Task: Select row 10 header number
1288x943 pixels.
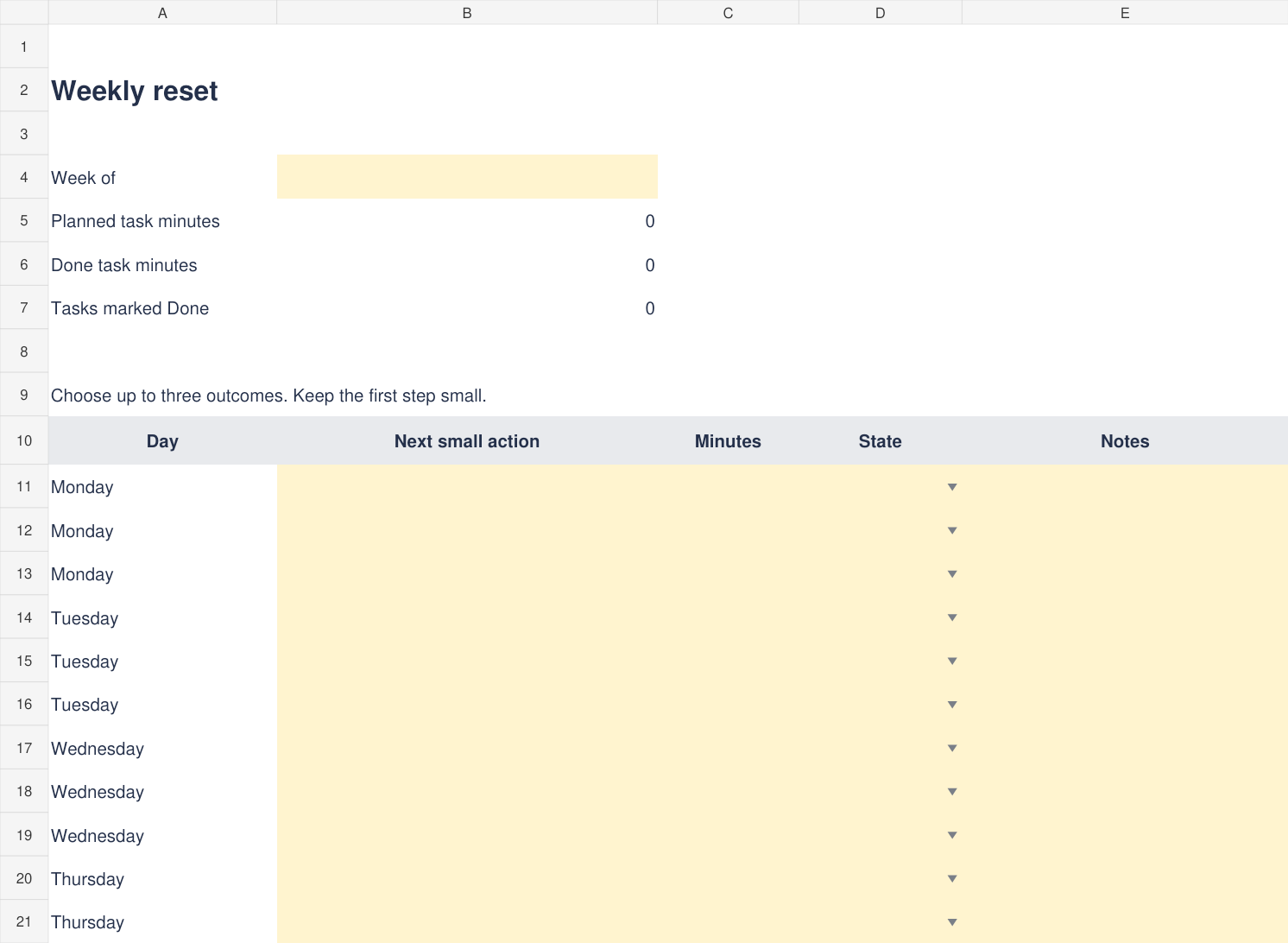Action: (24, 440)
